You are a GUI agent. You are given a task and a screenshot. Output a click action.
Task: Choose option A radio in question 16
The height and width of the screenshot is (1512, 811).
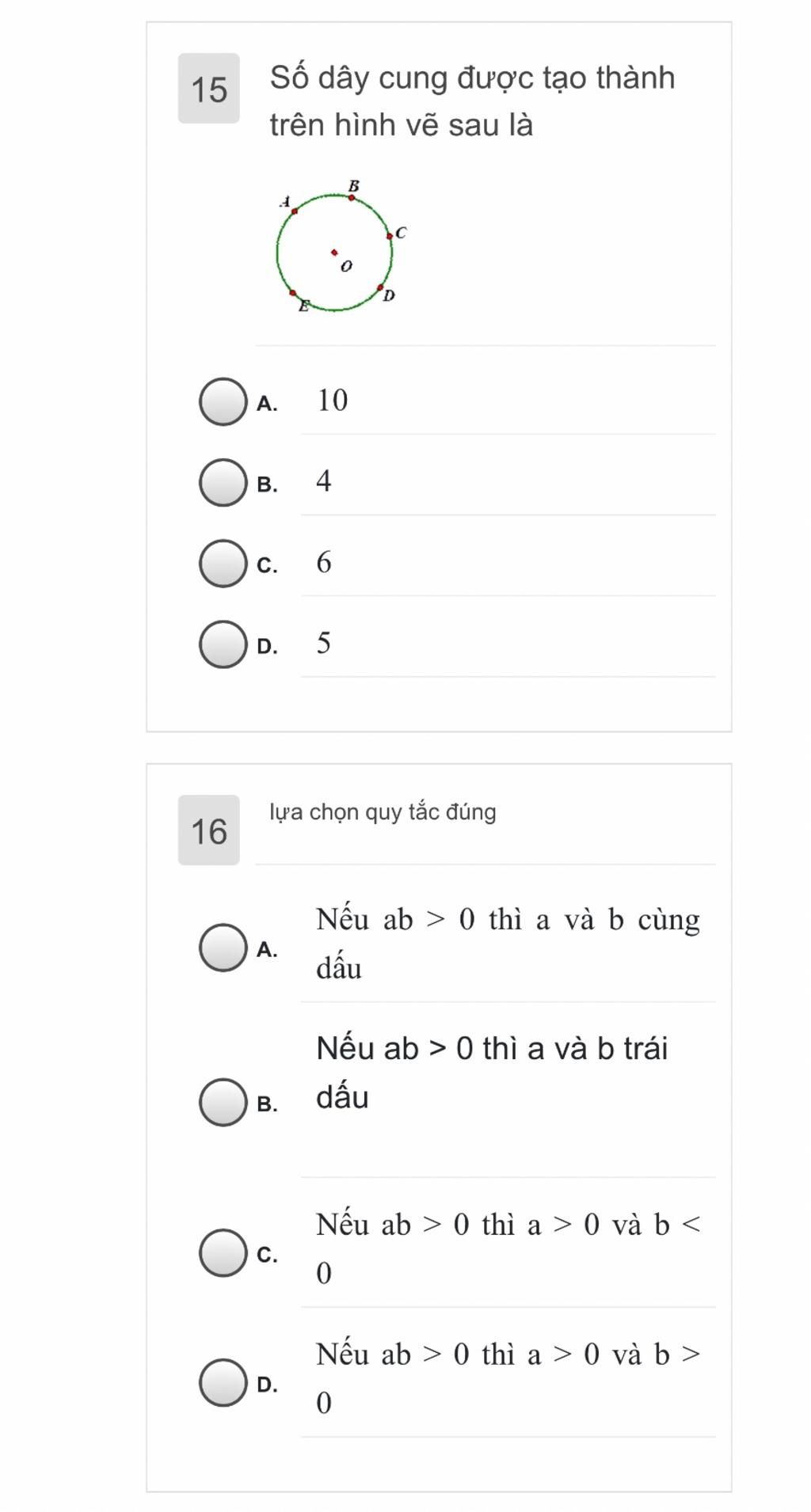[223, 948]
